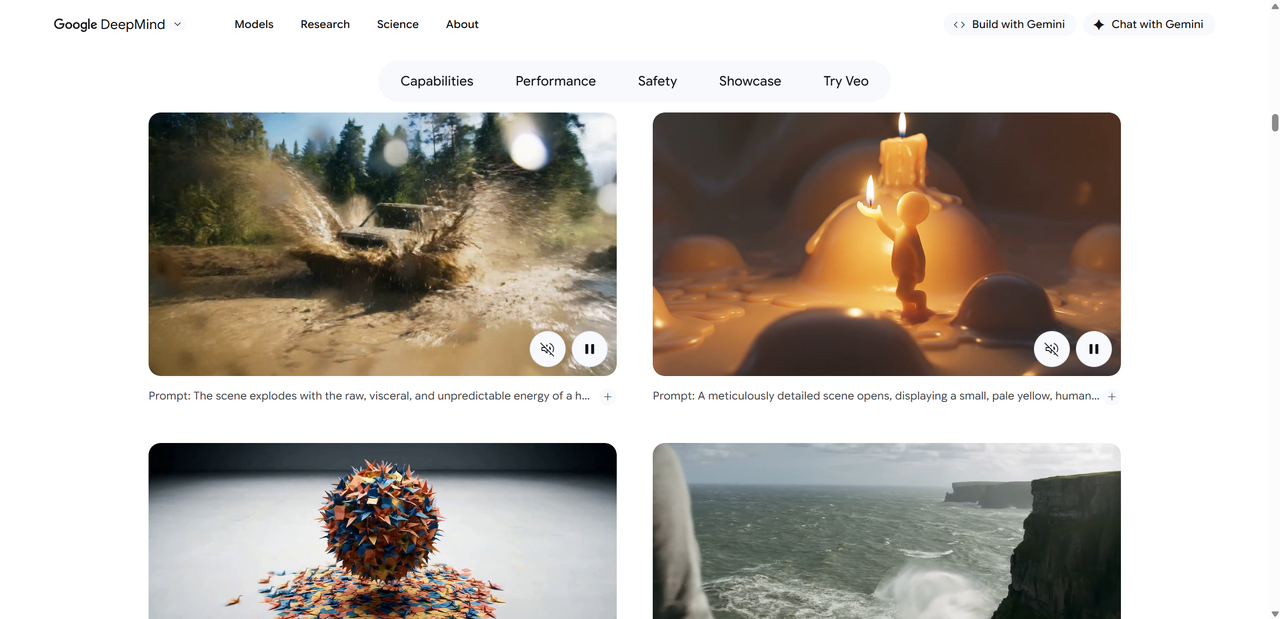Viewport: 1280px width, 619px height.
Task: Jump to the Performance section
Action: (x=555, y=81)
